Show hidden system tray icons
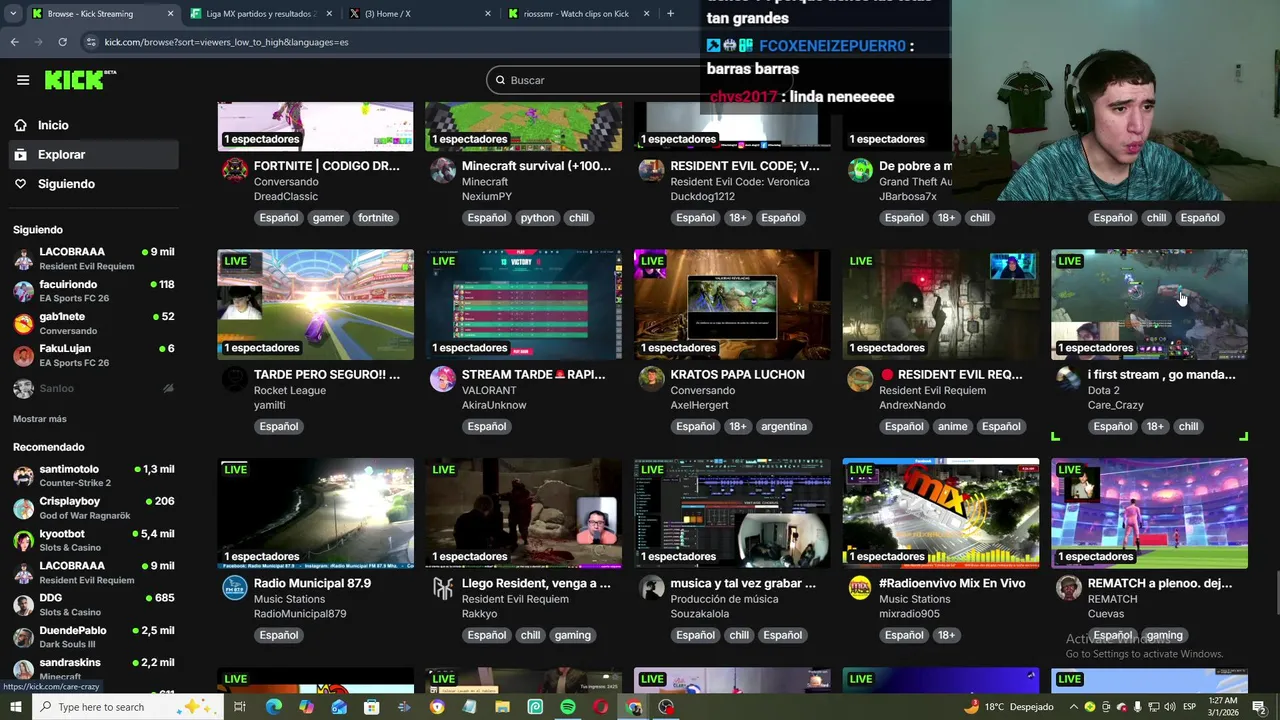The height and width of the screenshot is (720, 1280). pyautogui.click(x=1073, y=707)
